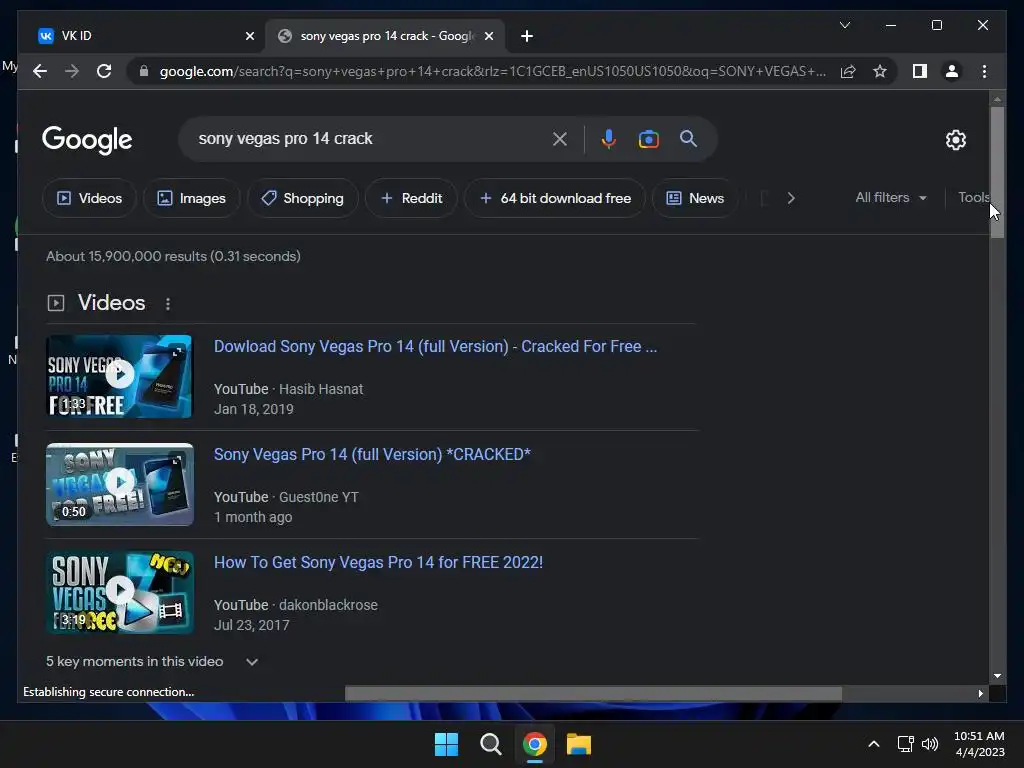
Task: Open the browser side panel
Action: 920,71
